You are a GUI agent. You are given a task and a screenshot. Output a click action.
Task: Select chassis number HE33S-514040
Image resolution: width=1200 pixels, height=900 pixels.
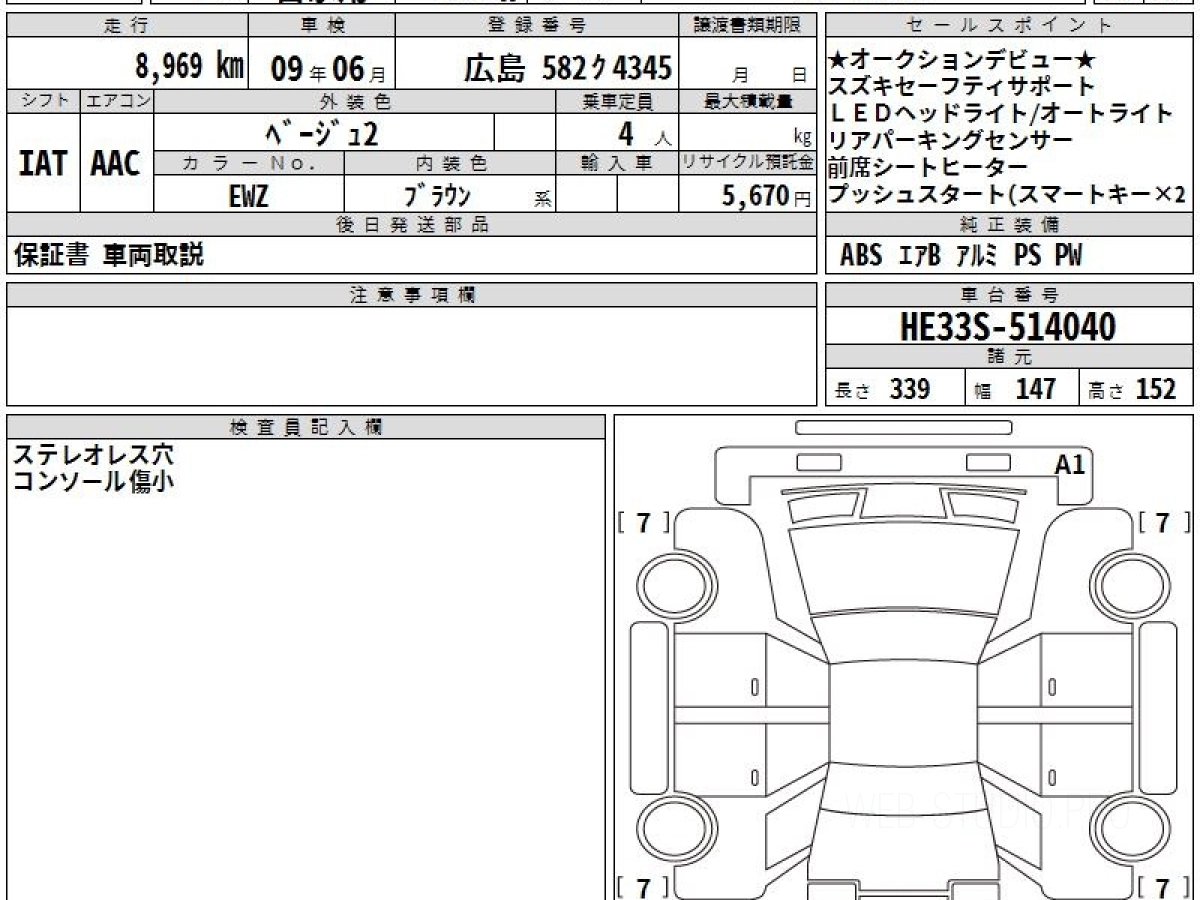point(1008,326)
